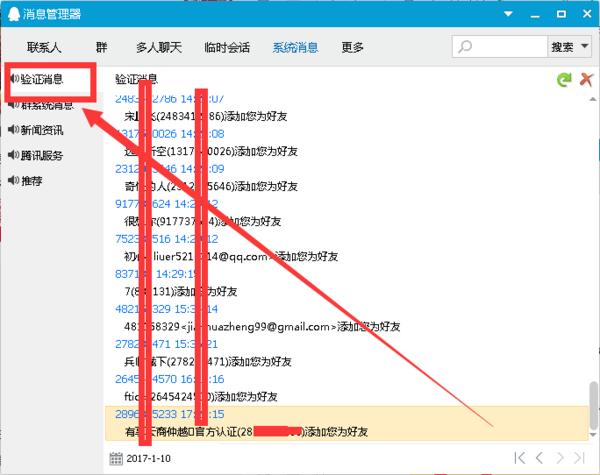
Task: Select the message containing @gmail.com
Action: coord(262,326)
